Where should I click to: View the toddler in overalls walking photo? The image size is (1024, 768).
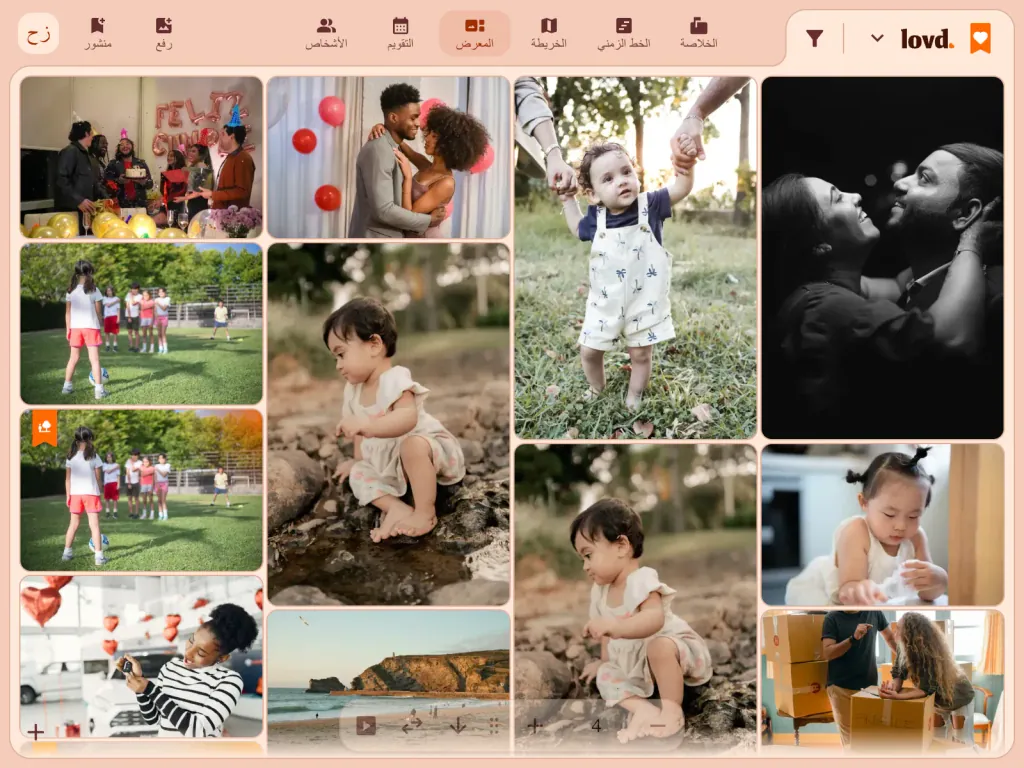pyautogui.click(x=635, y=258)
